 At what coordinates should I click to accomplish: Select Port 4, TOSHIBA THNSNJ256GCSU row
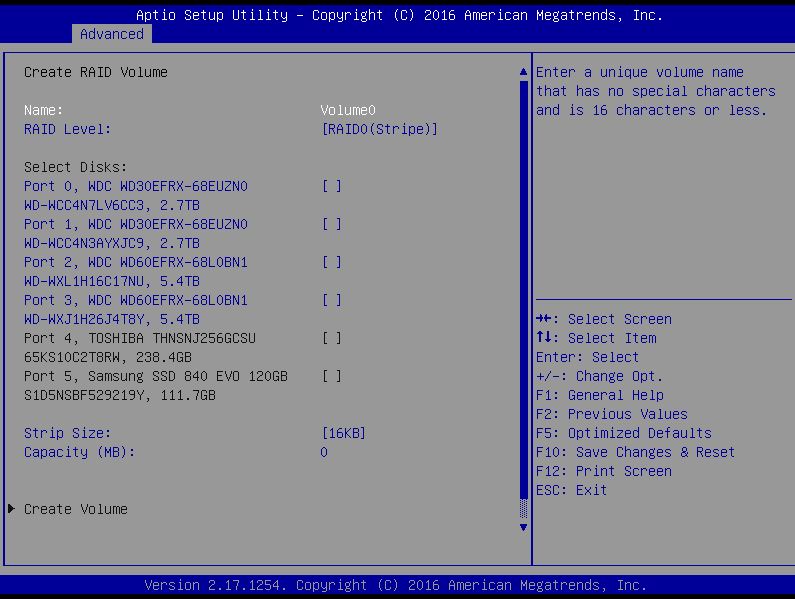pos(140,338)
